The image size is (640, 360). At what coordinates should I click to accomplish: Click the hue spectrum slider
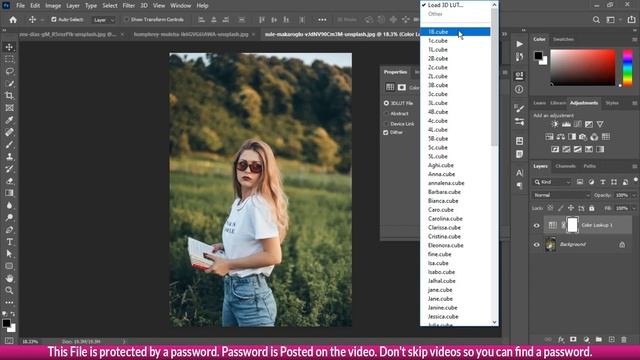tap(627, 67)
